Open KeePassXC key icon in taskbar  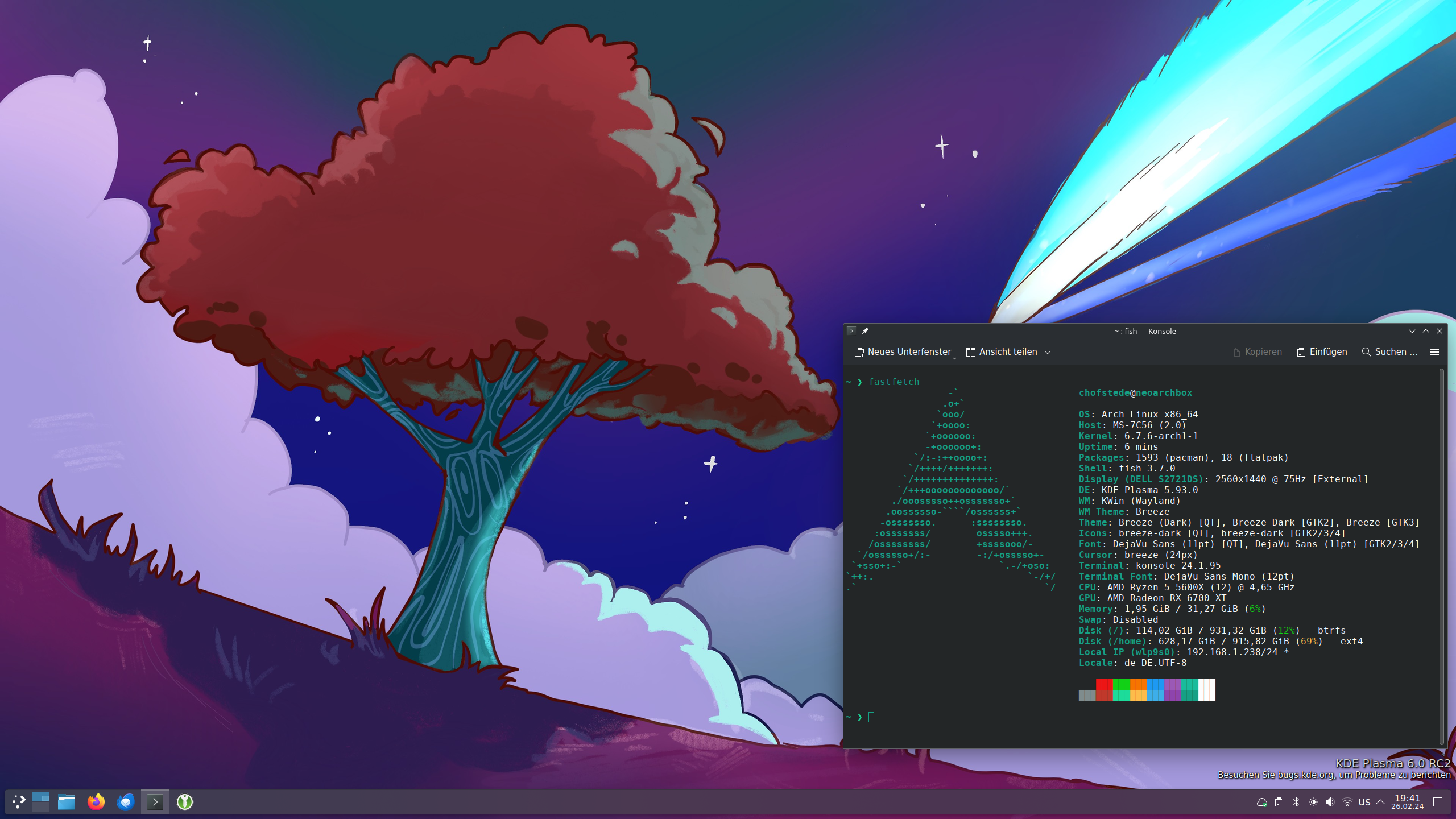(185, 802)
